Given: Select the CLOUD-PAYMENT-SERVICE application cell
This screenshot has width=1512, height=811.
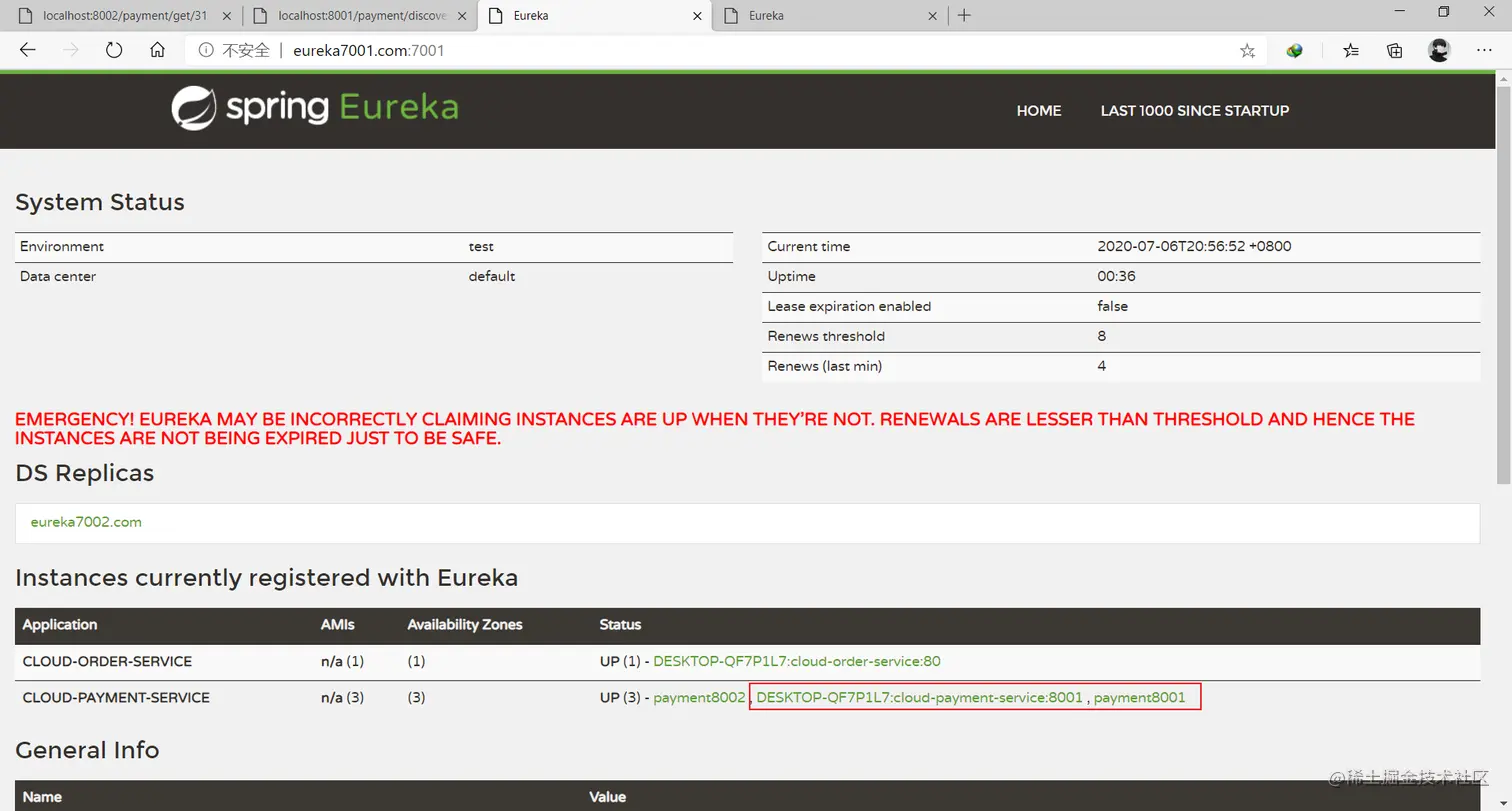Looking at the screenshot, I should coord(116,697).
